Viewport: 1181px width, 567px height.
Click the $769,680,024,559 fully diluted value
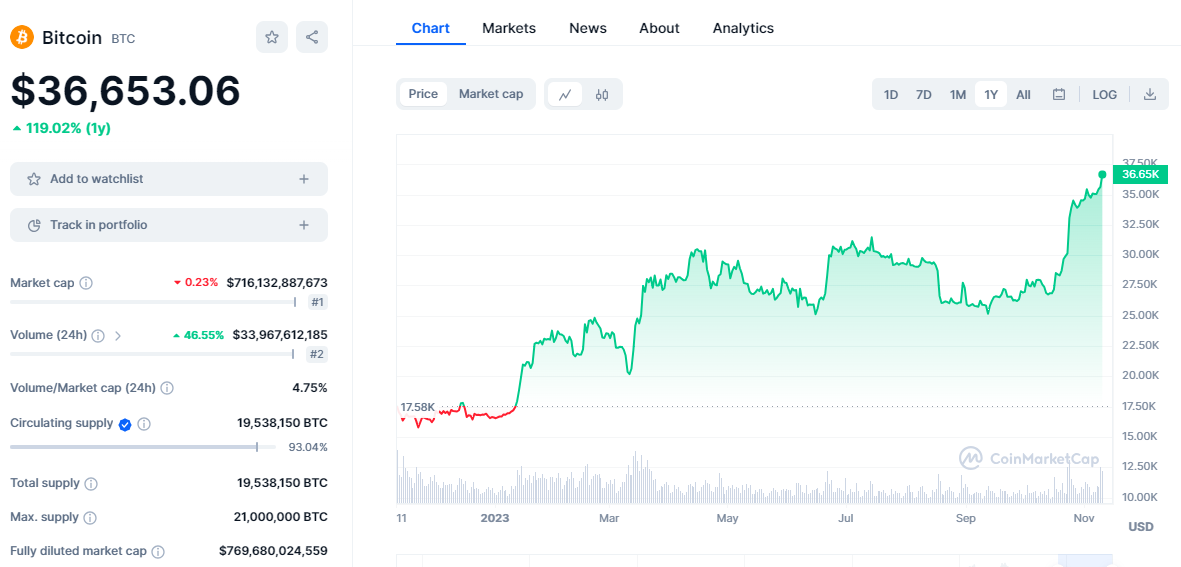click(x=273, y=551)
